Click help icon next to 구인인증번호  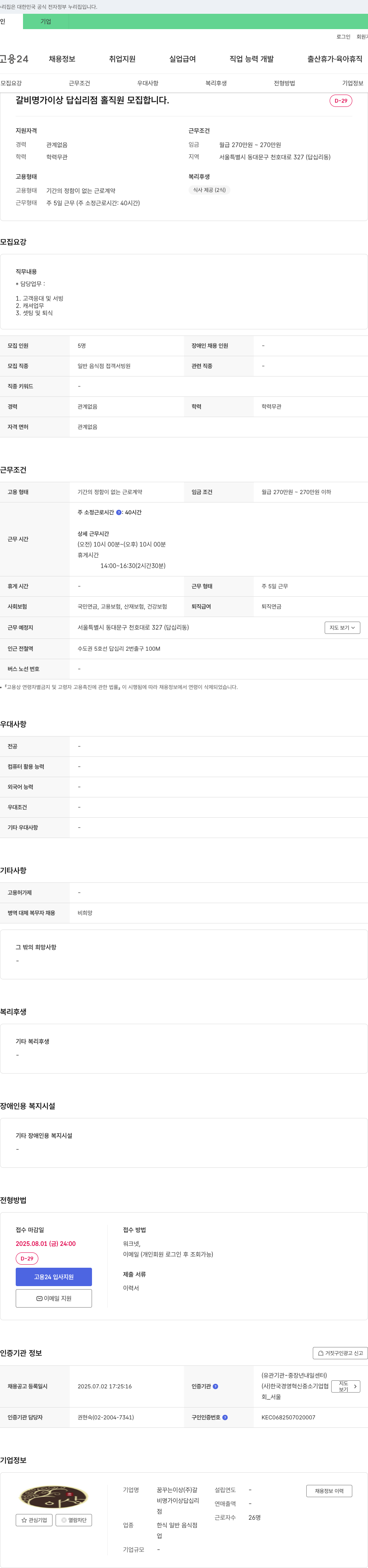click(x=225, y=1417)
